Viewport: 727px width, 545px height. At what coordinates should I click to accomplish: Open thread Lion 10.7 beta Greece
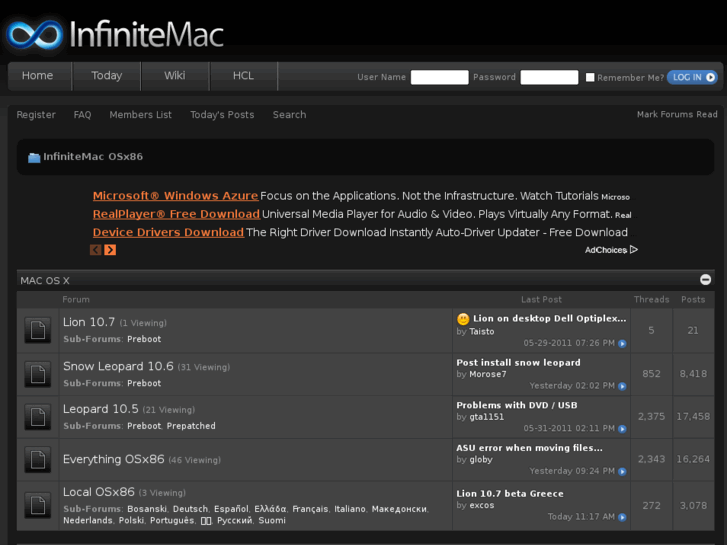(510, 494)
